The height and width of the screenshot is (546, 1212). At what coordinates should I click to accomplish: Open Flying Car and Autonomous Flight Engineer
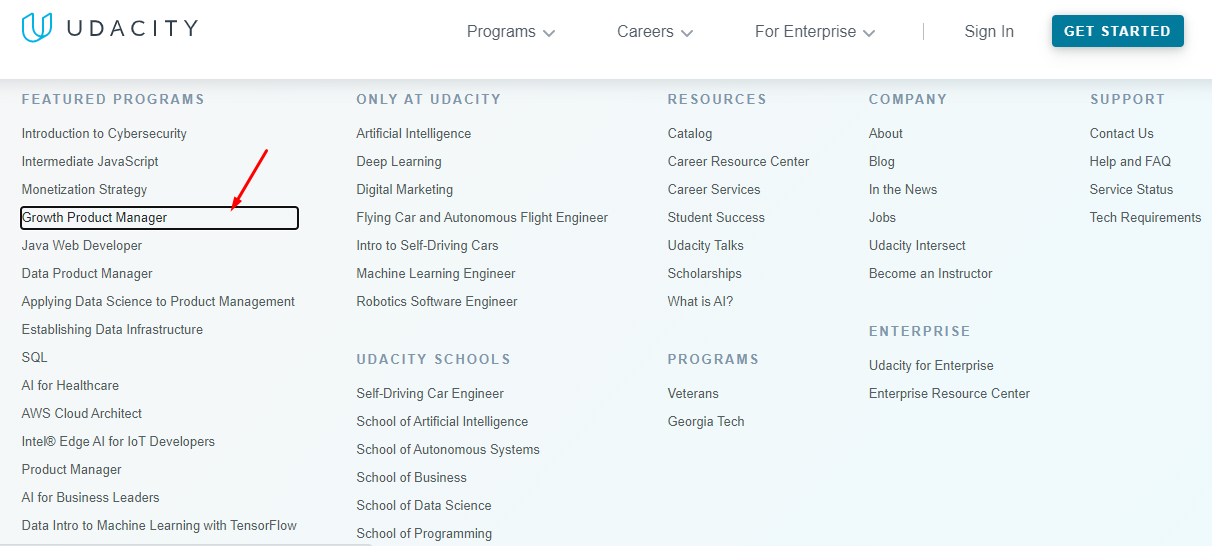pos(482,218)
